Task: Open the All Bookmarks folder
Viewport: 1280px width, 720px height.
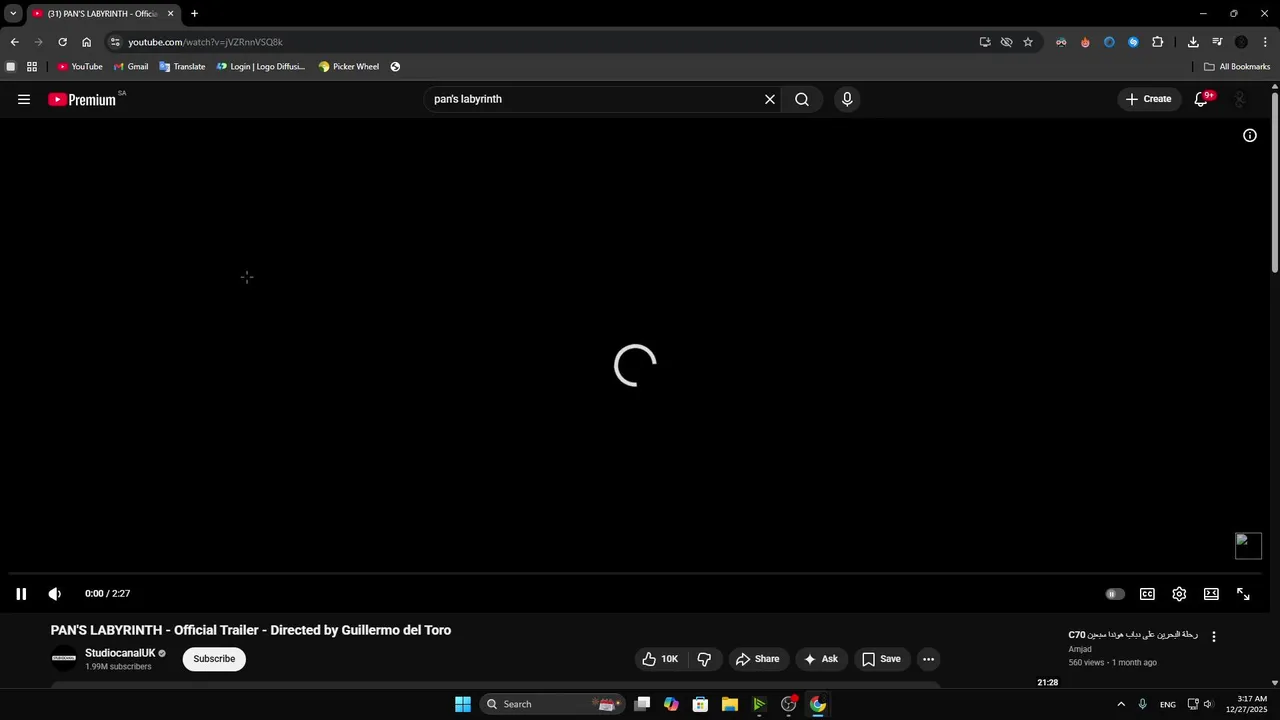Action: (x=1237, y=67)
